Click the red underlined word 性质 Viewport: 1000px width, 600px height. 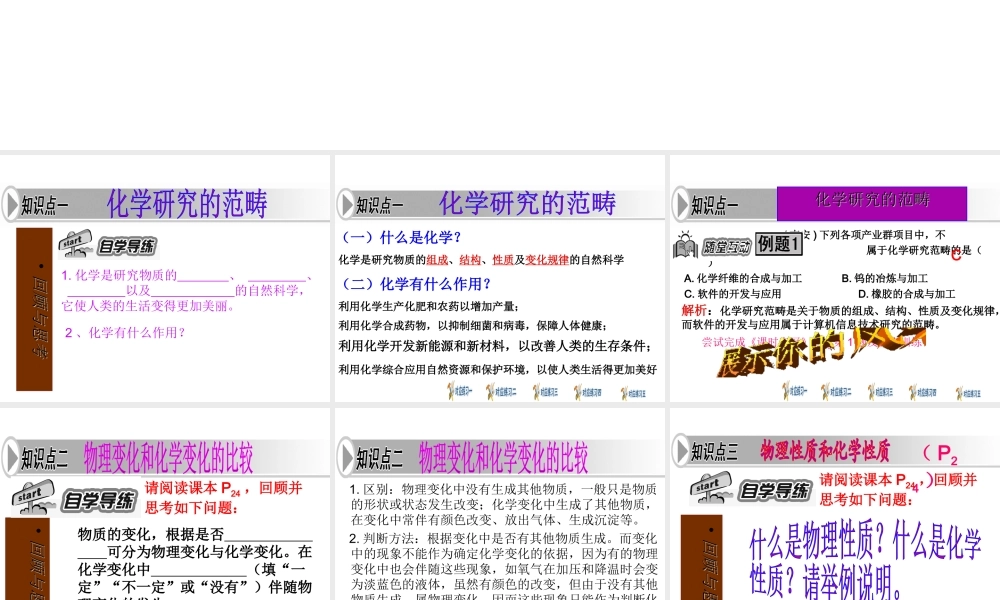point(503,260)
